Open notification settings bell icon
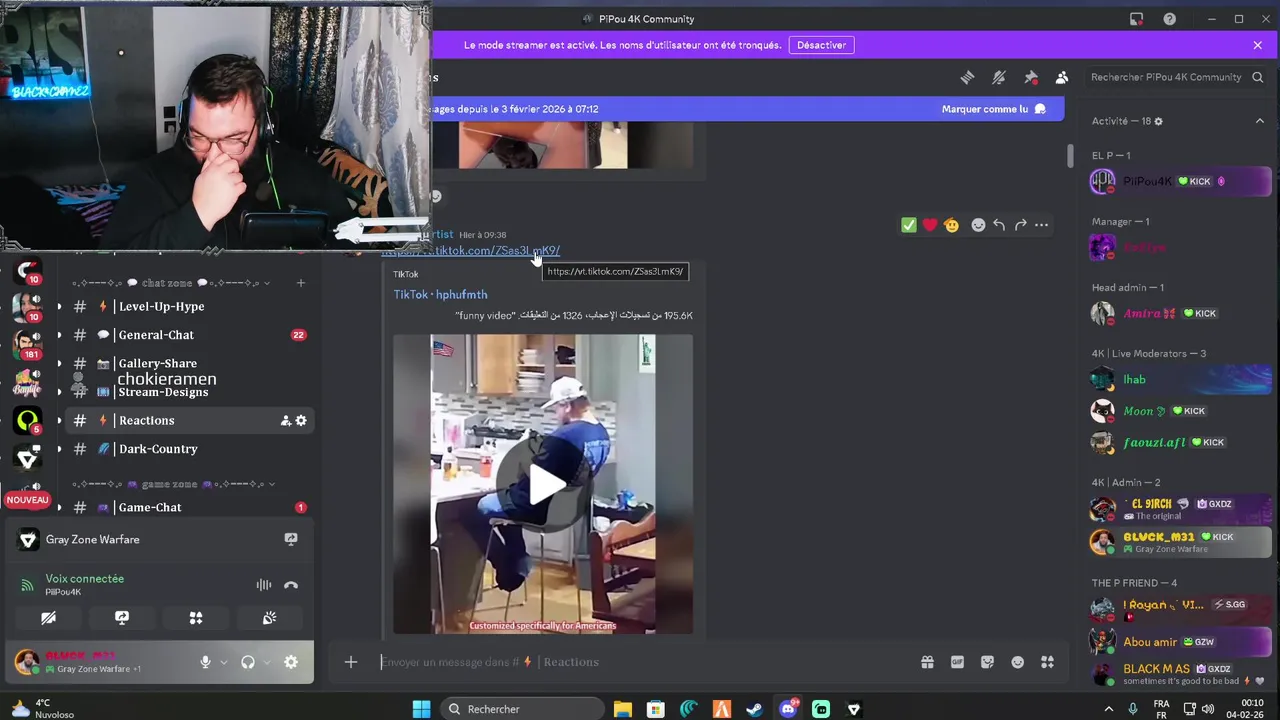Screen dimensions: 1280x720 [998, 77]
